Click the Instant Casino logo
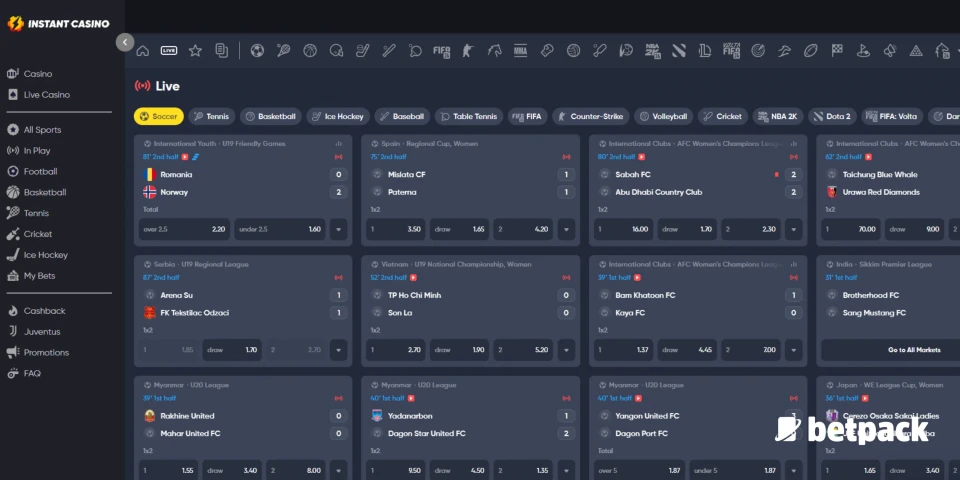The image size is (960, 480). (x=58, y=23)
